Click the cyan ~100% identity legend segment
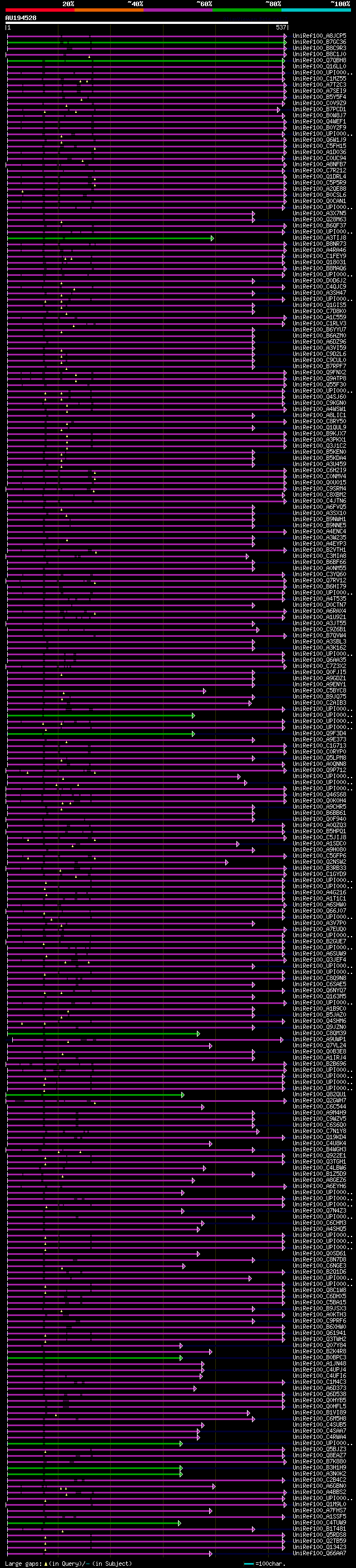 tap(316, 10)
